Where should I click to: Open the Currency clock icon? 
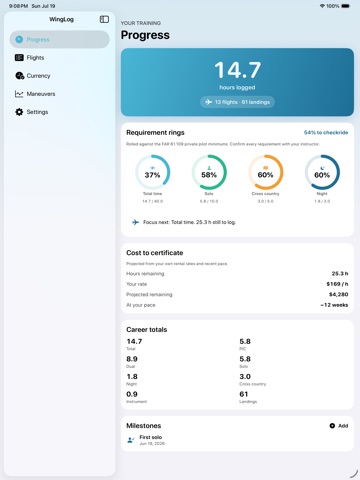click(x=20, y=76)
